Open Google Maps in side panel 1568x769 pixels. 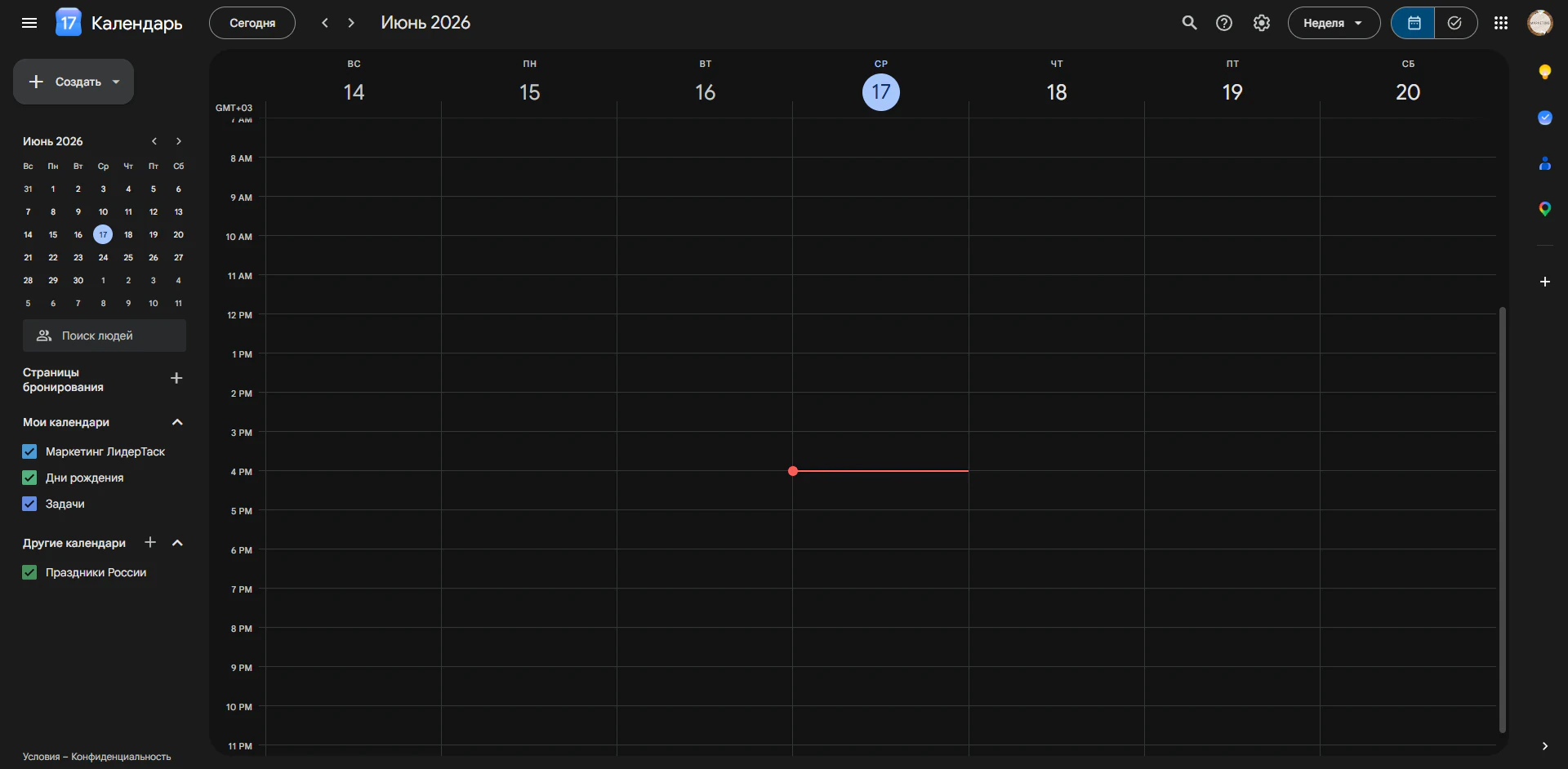[x=1544, y=209]
